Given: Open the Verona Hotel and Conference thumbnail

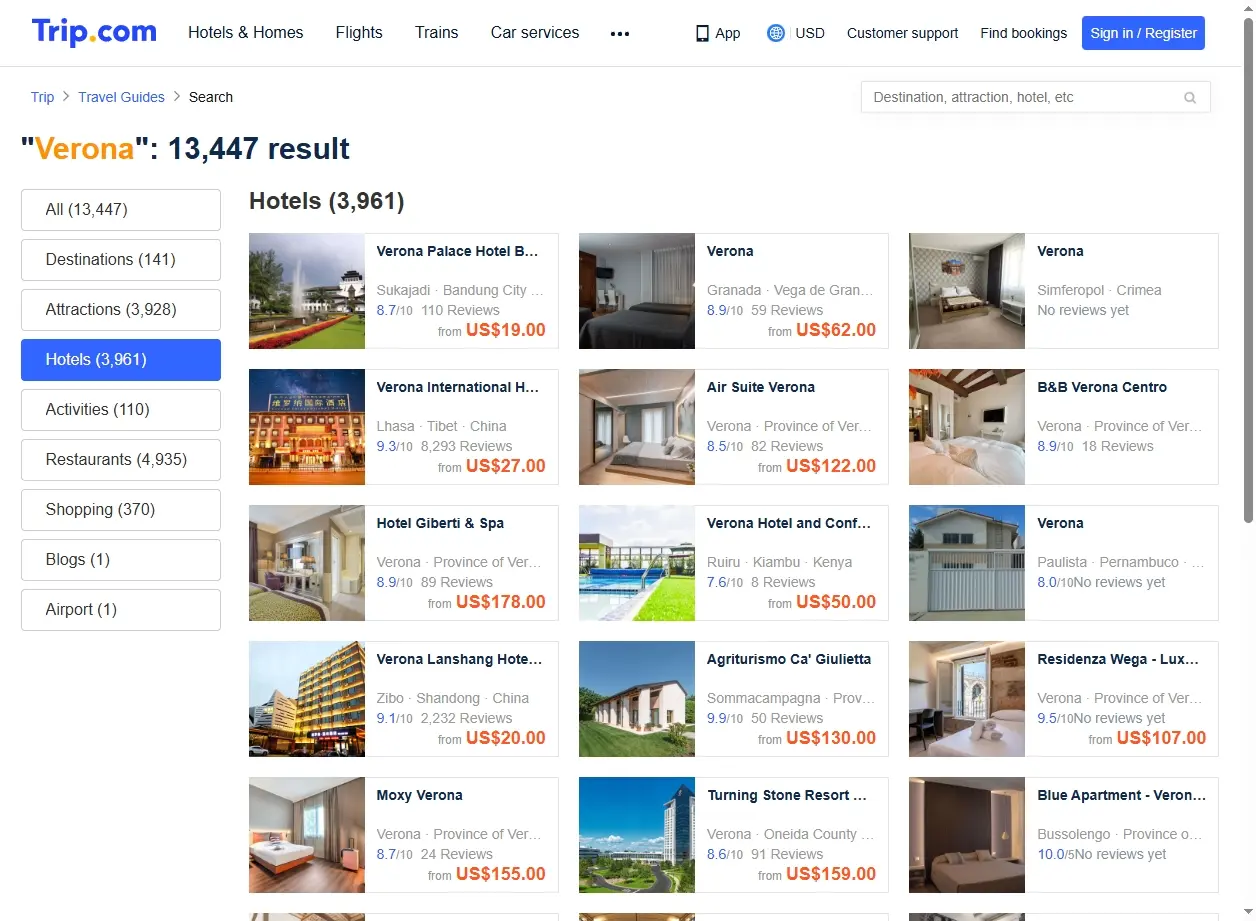Looking at the screenshot, I should tap(637, 563).
